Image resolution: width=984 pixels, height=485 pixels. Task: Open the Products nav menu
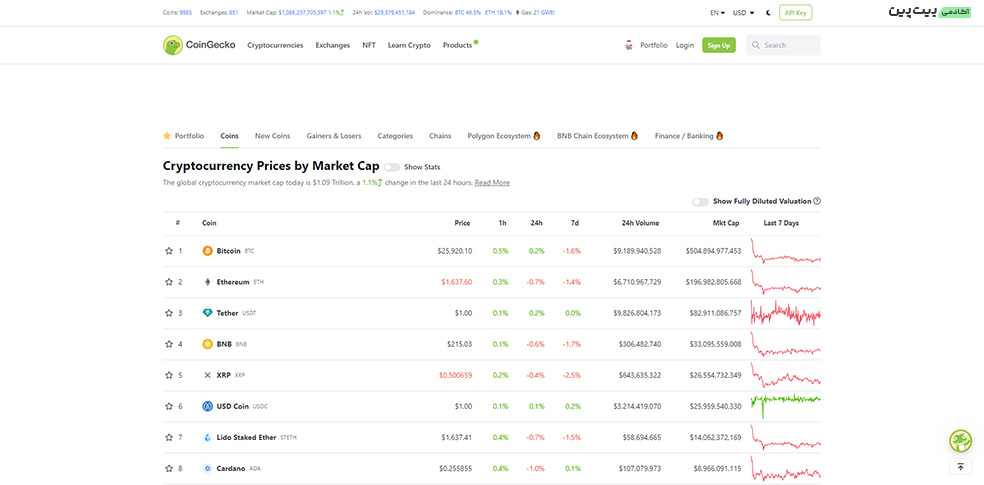[457, 45]
